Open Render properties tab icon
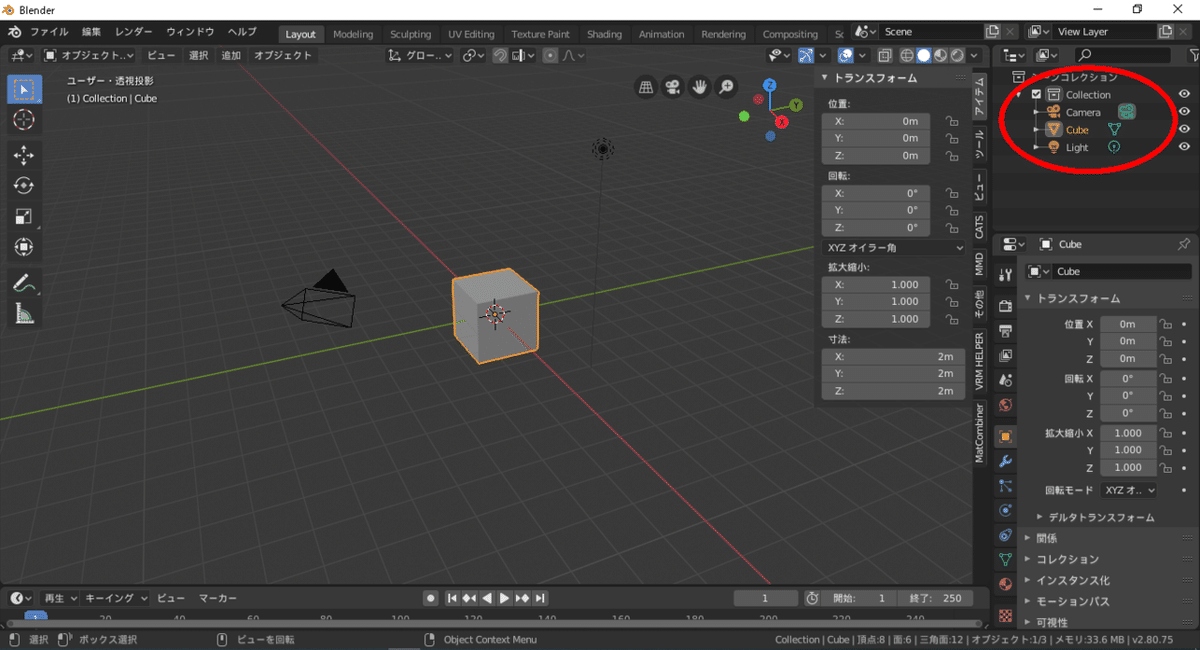The image size is (1200, 650). tap(1005, 306)
